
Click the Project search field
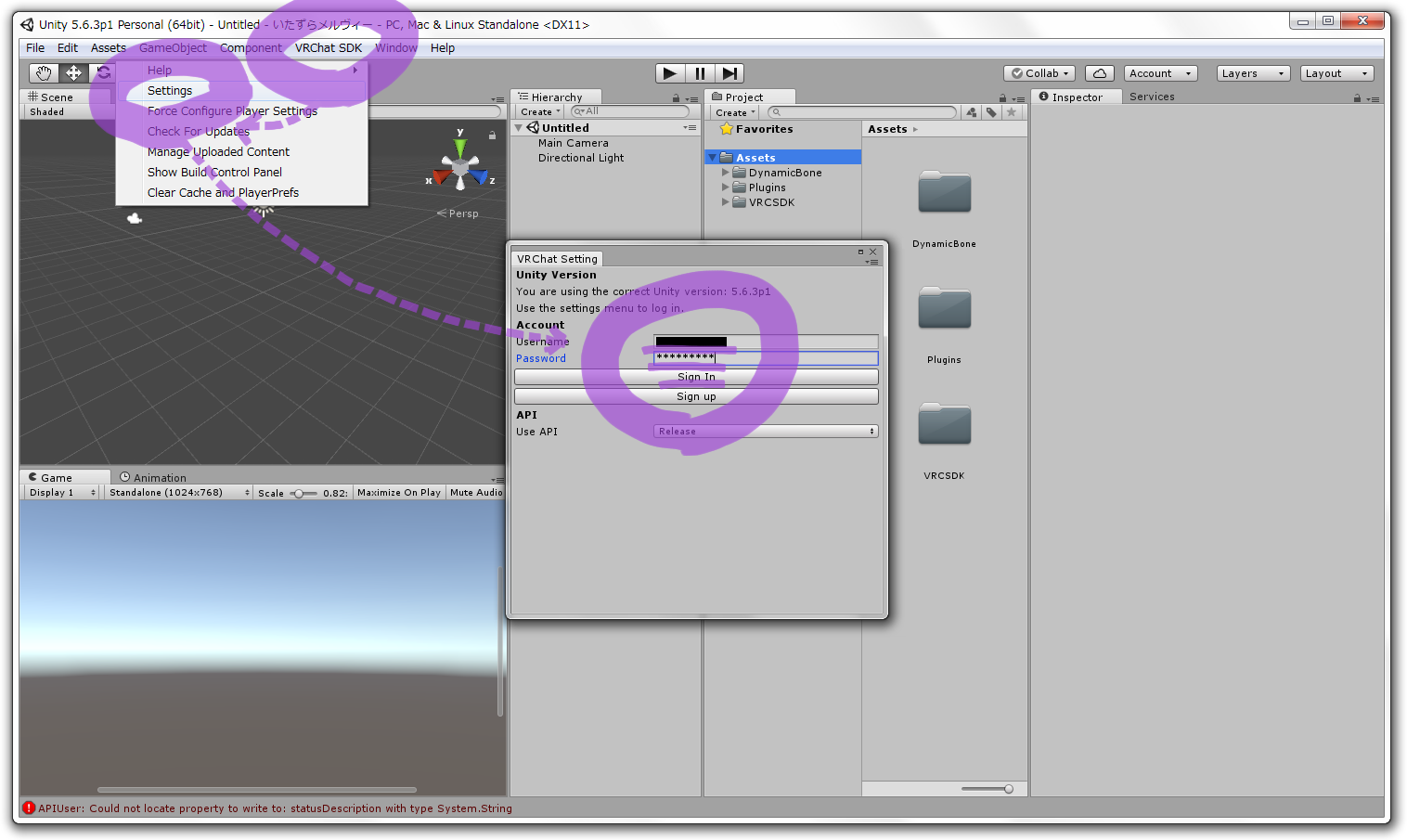(862, 112)
